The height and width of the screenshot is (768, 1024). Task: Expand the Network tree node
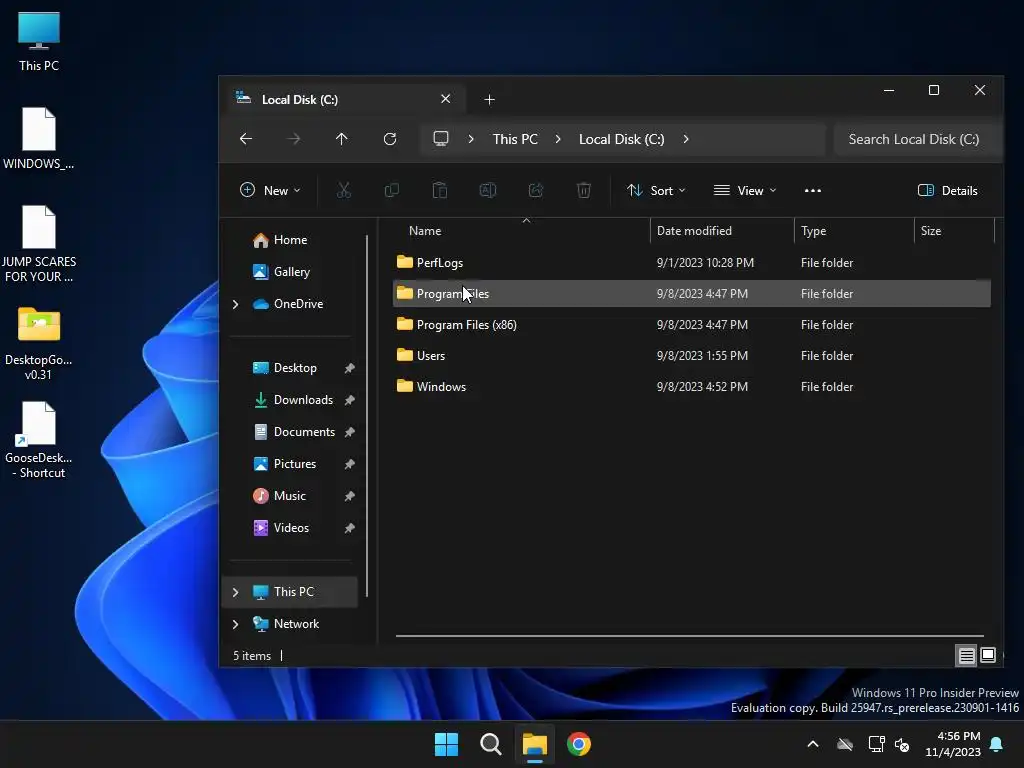coord(236,624)
